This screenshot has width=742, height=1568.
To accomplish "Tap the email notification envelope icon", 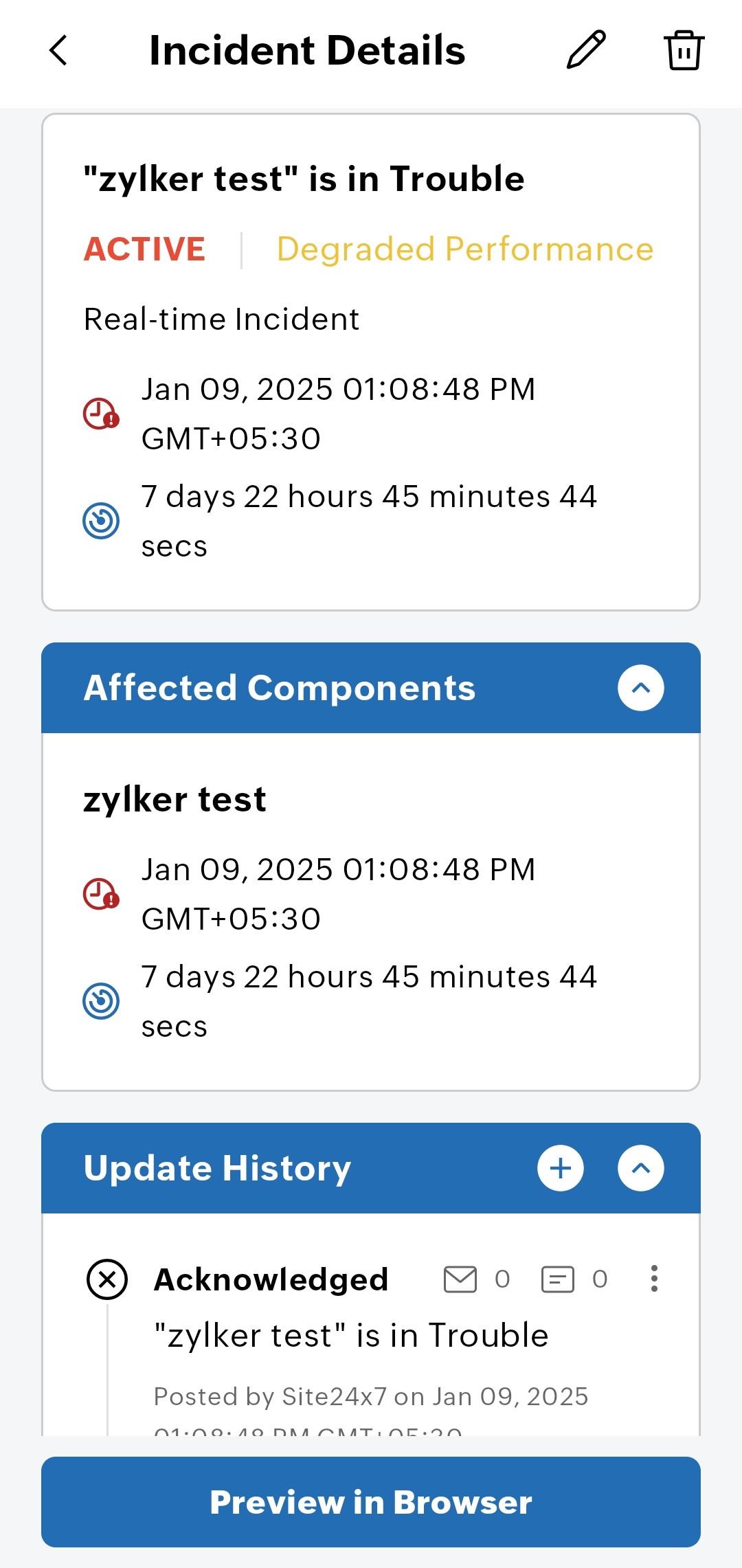I will [460, 1279].
